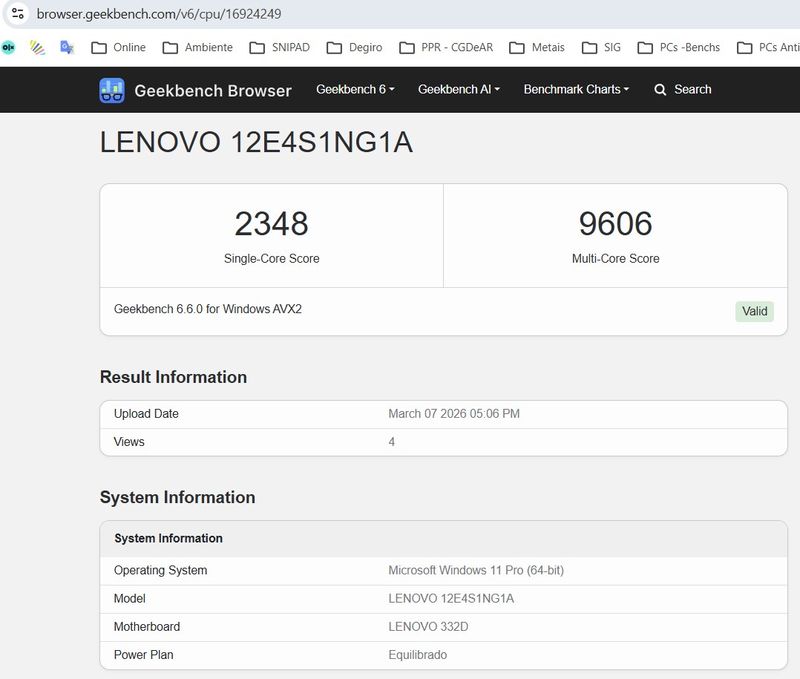The height and width of the screenshot is (679, 800).
Task: Open the PCs -Benchs bookmarks folder
Action: tap(679, 47)
